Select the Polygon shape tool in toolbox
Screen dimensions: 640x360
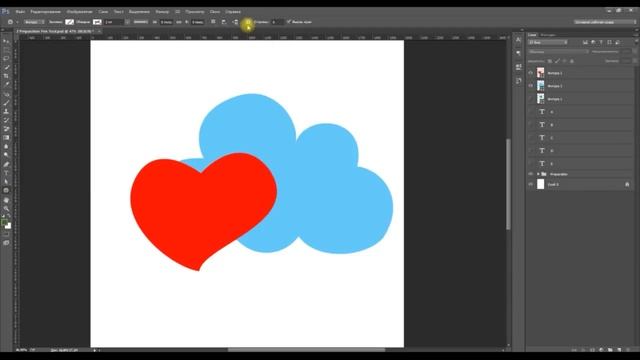click(x=6, y=191)
